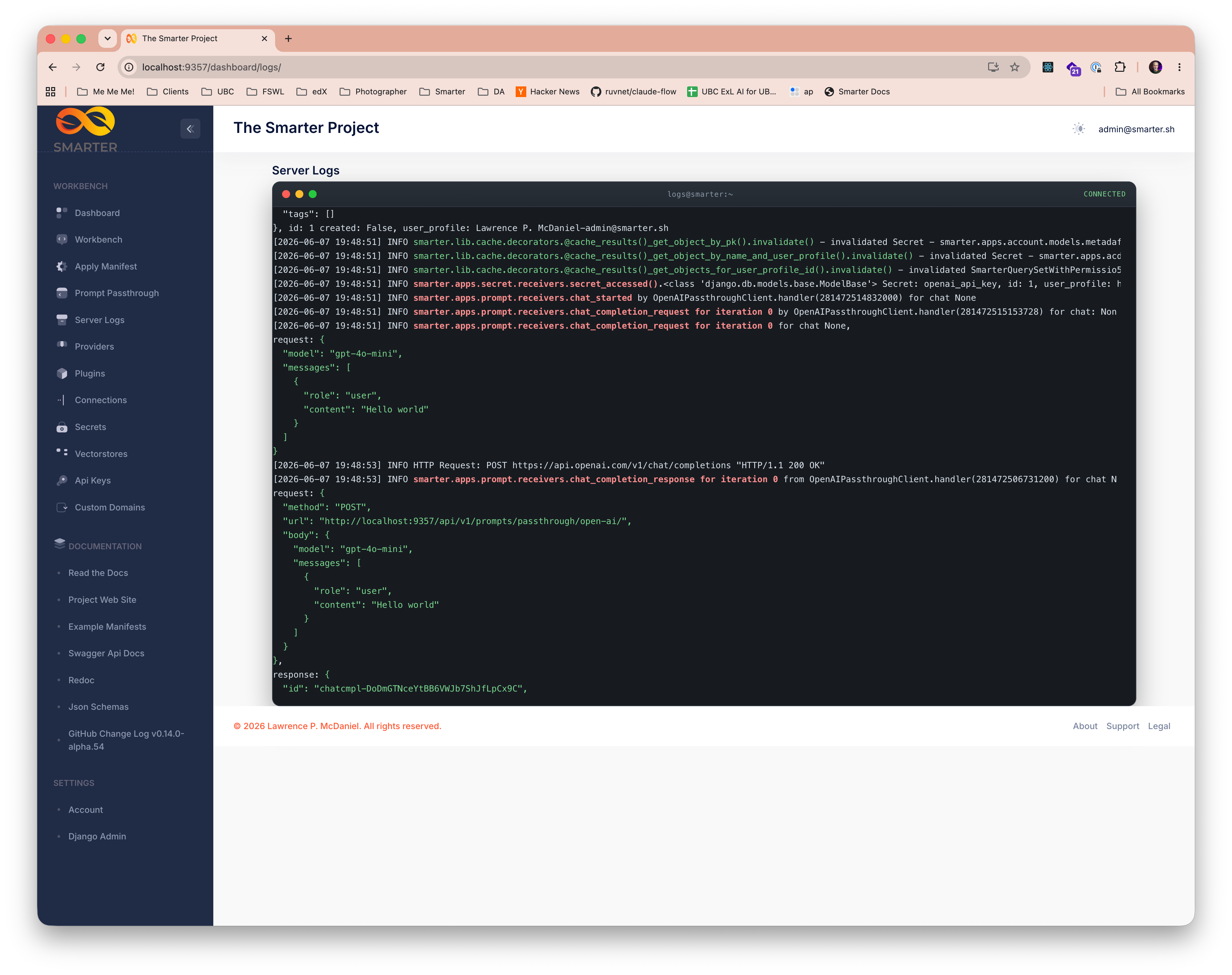Open Chrome three-dot menu
Image resolution: width=1232 pixels, height=975 pixels.
coord(1180,67)
